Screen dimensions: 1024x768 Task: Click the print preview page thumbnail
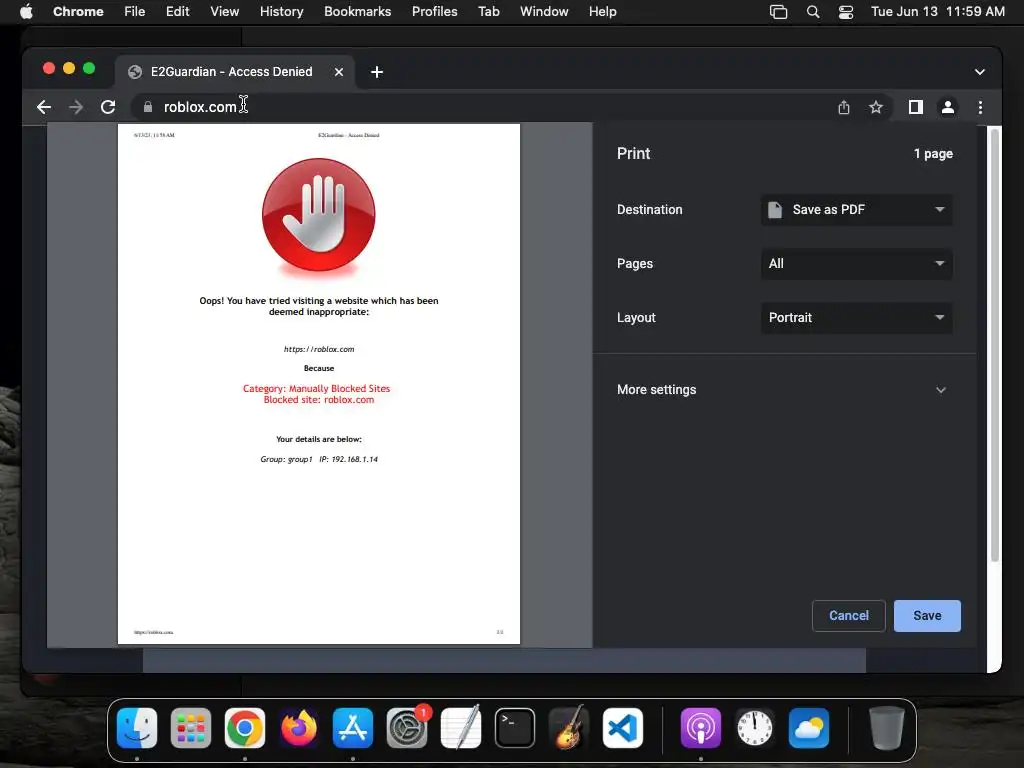click(319, 384)
